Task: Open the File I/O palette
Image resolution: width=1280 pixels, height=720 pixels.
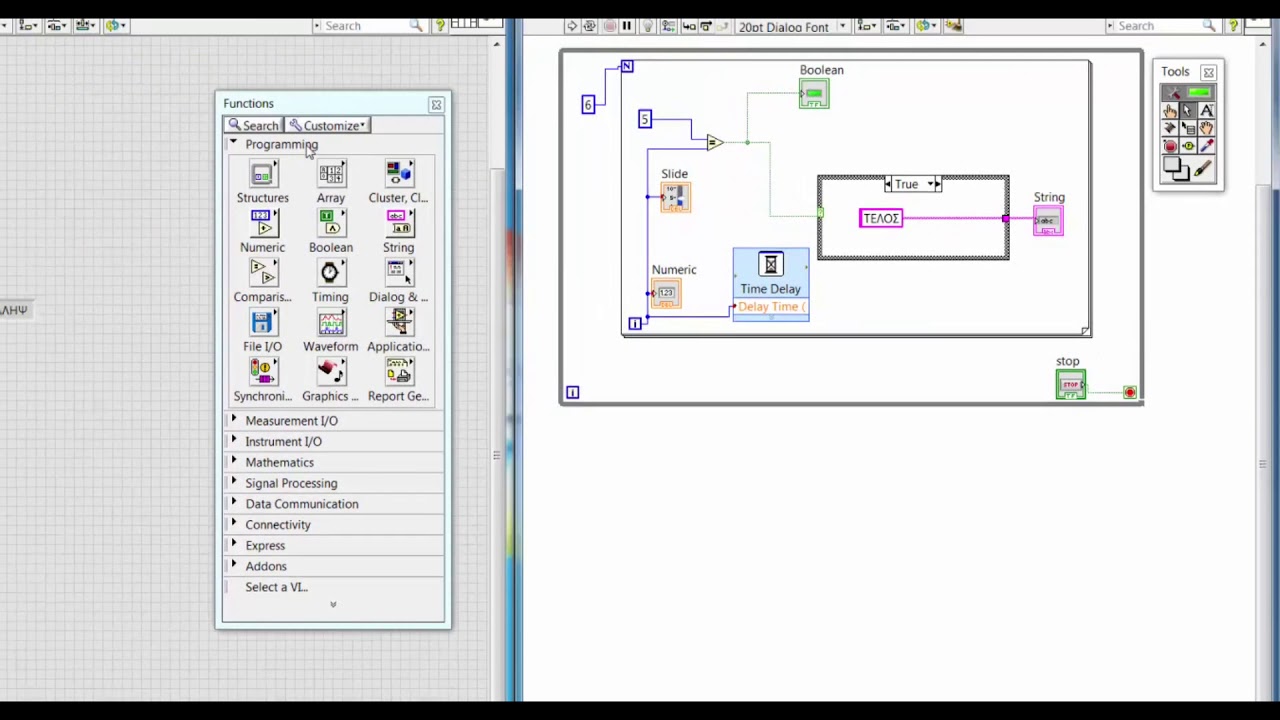Action: pos(262,323)
